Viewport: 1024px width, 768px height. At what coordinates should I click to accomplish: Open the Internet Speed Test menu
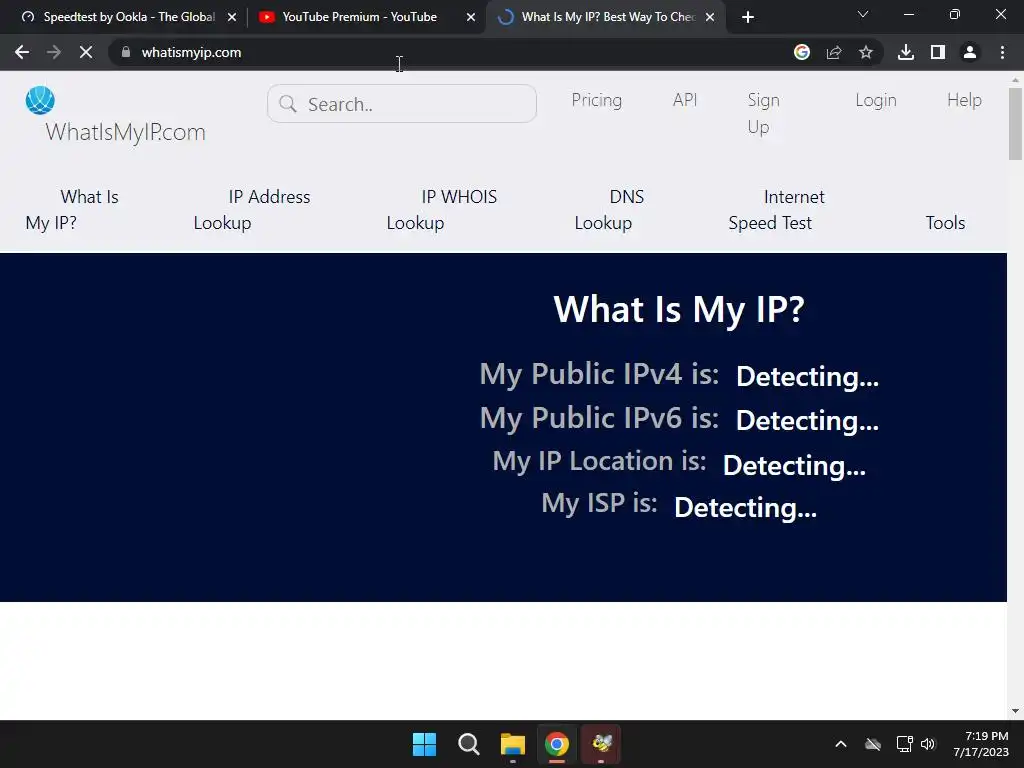click(776, 210)
